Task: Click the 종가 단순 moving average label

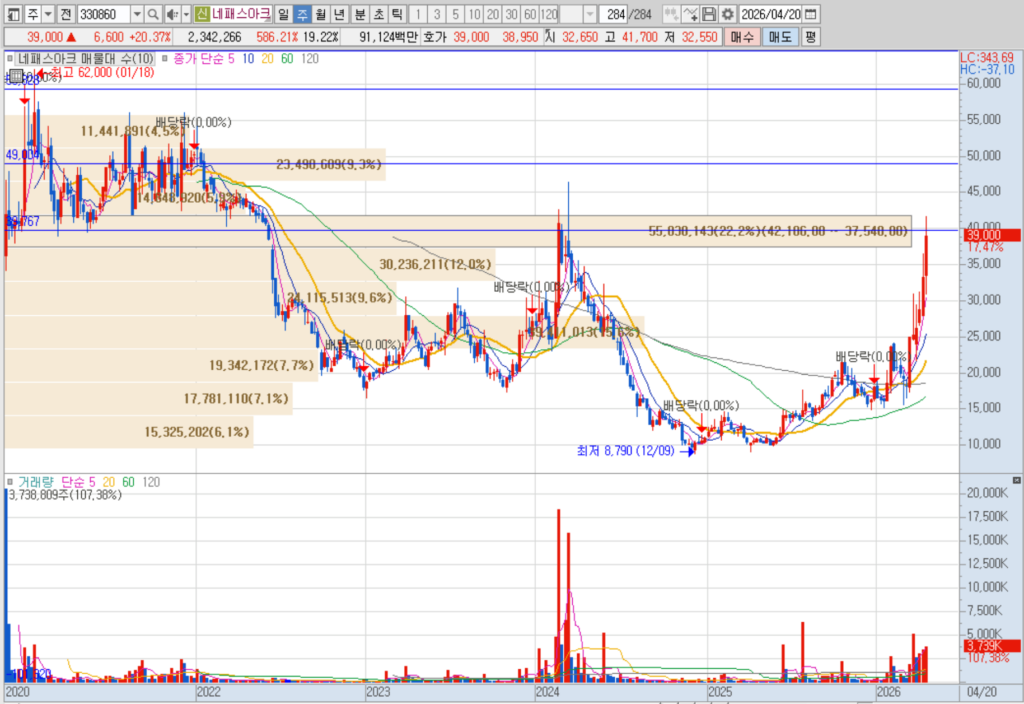Action: pyautogui.click(x=199, y=59)
